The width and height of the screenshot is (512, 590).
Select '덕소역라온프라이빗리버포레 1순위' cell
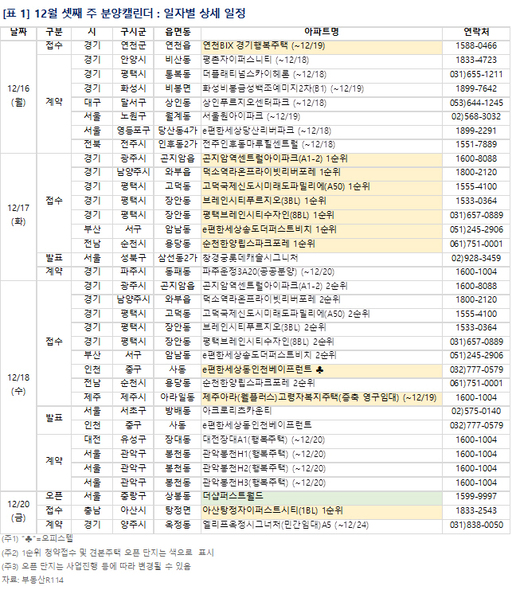322,173
